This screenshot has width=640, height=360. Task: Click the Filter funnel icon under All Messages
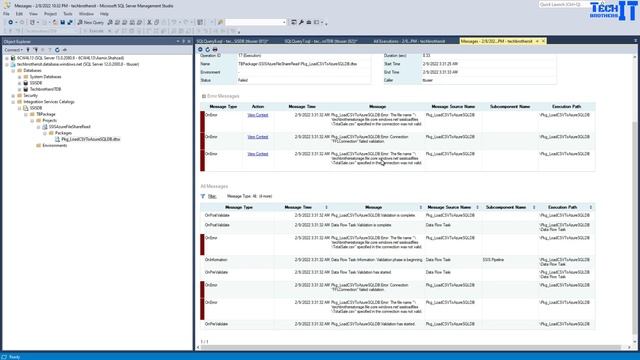pos(203,196)
